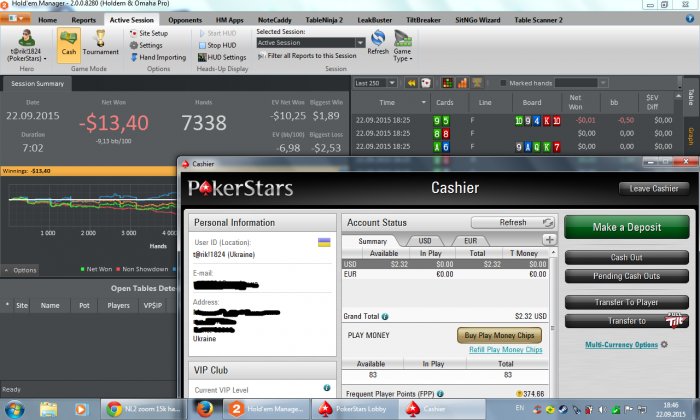
Task: Open Windows Start menu
Action: pyautogui.click(x=14, y=409)
